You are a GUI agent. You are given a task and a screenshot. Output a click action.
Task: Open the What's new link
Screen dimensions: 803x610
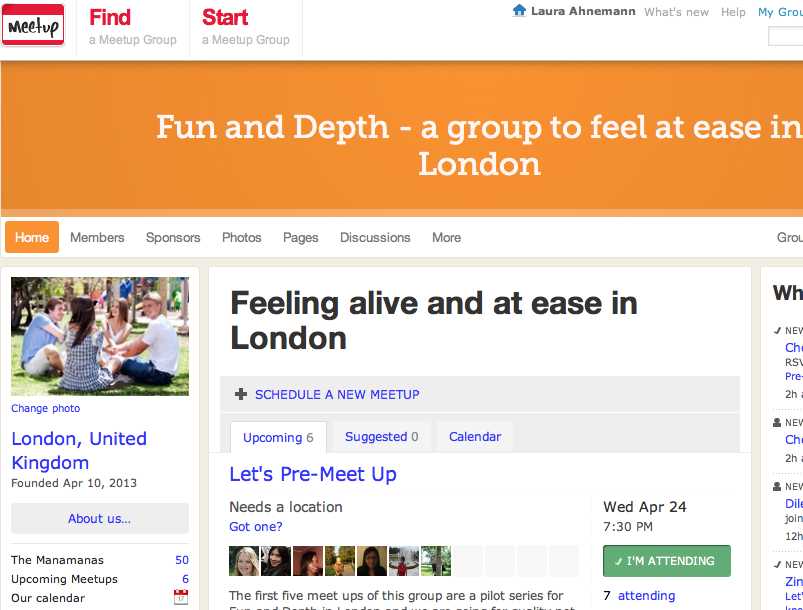pyautogui.click(x=677, y=12)
